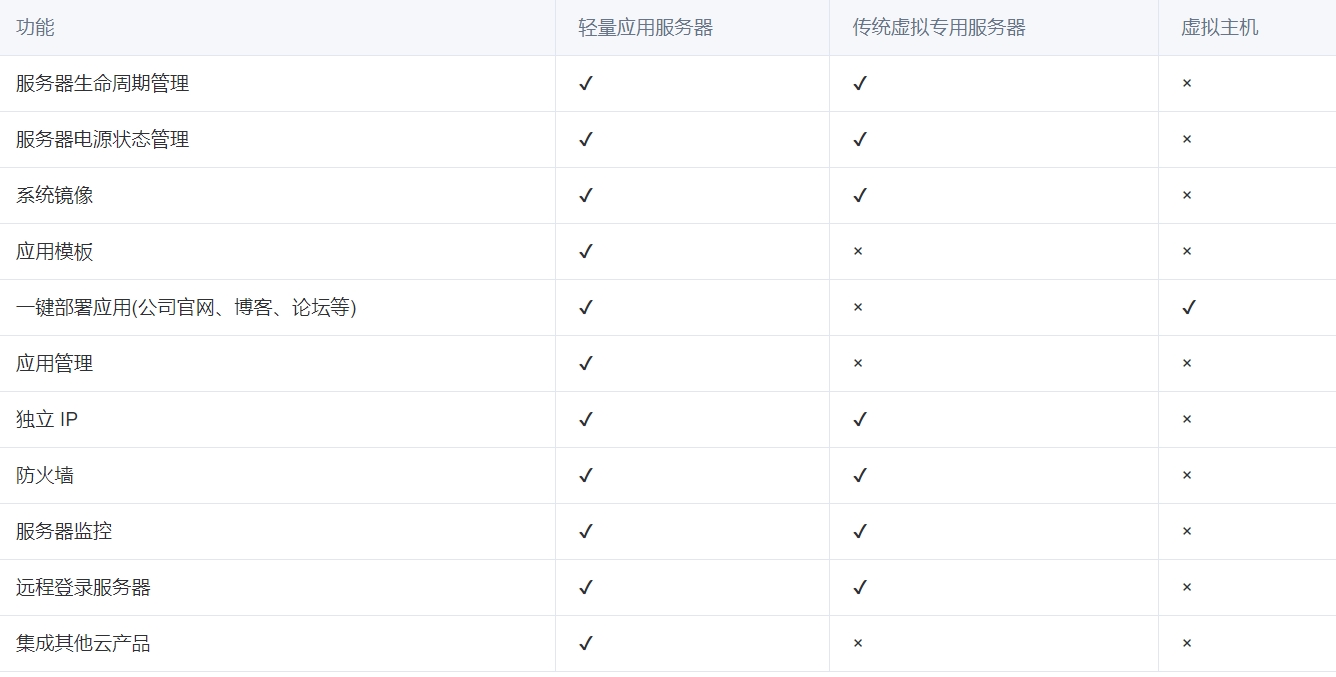Click the cross for 应用模板 under 传统虚拟专用服务器
This screenshot has width=1336, height=677.
click(858, 251)
